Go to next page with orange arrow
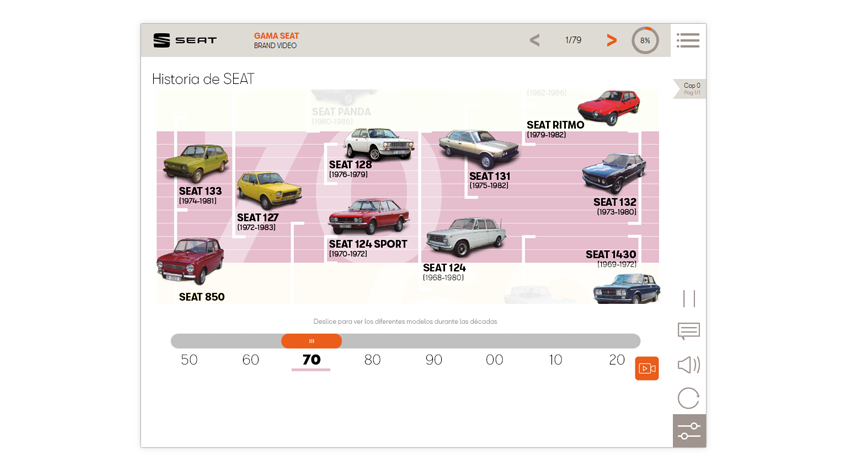This screenshot has width=848, height=471. click(611, 41)
